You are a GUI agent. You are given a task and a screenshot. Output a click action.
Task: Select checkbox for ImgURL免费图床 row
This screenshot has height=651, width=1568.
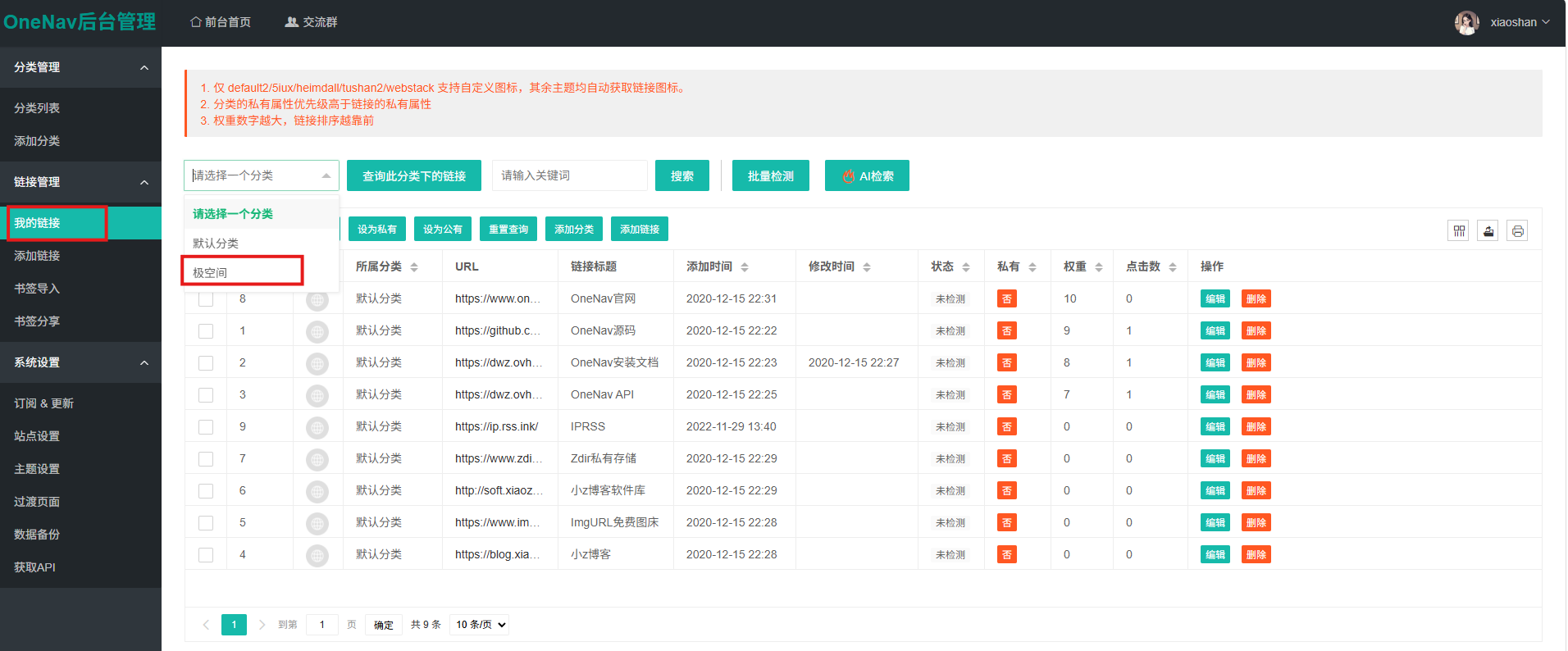point(206,523)
